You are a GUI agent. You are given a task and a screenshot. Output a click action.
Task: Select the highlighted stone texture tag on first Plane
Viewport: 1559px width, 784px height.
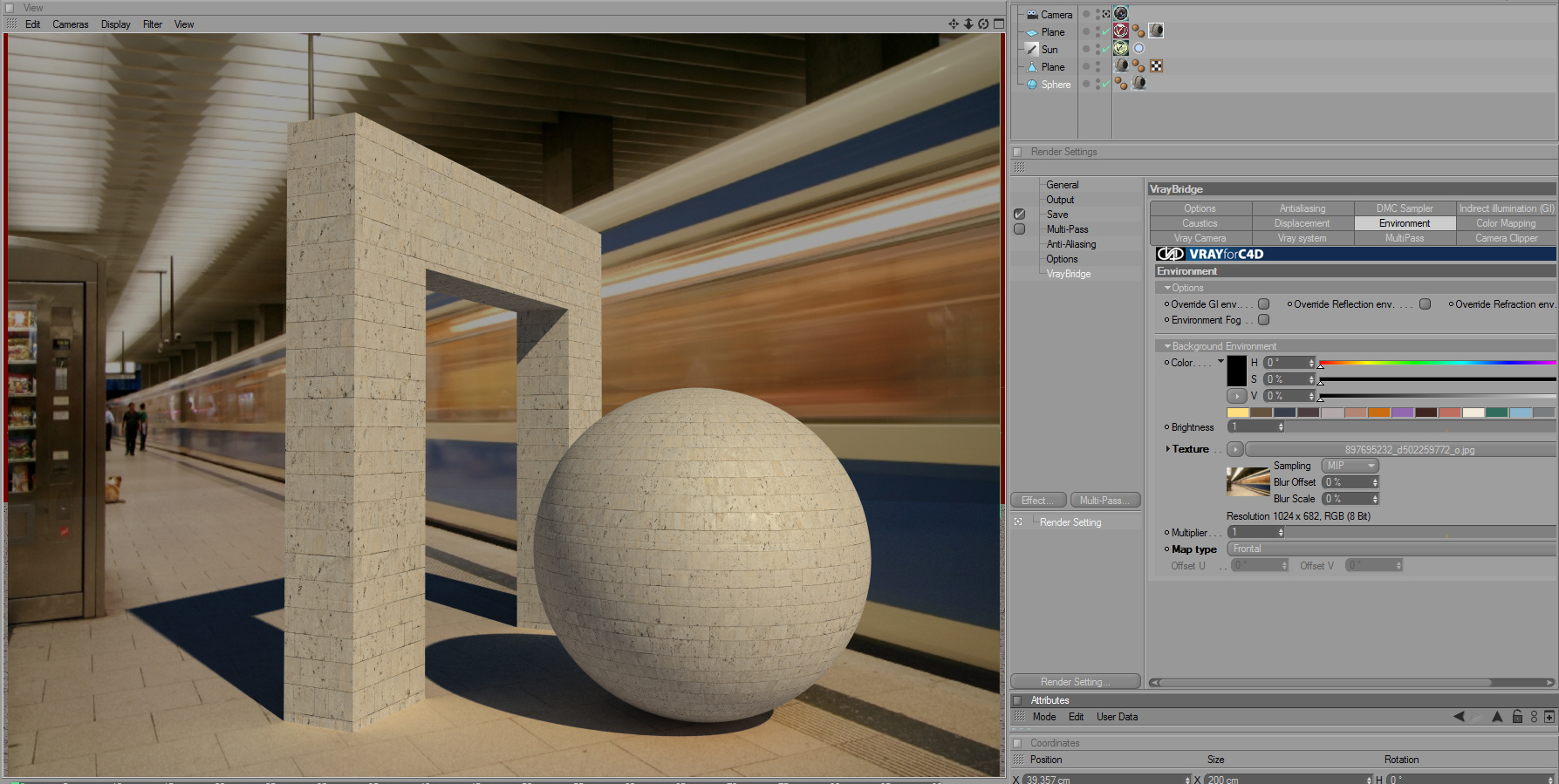click(x=1156, y=31)
